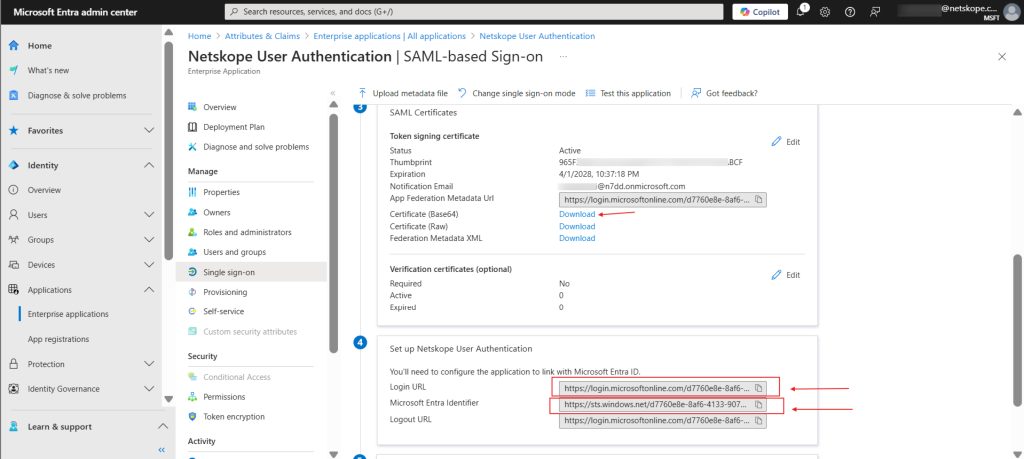The image size is (1024, 459).
Task: Open Properties menu item
Action: tap(221, 193)
